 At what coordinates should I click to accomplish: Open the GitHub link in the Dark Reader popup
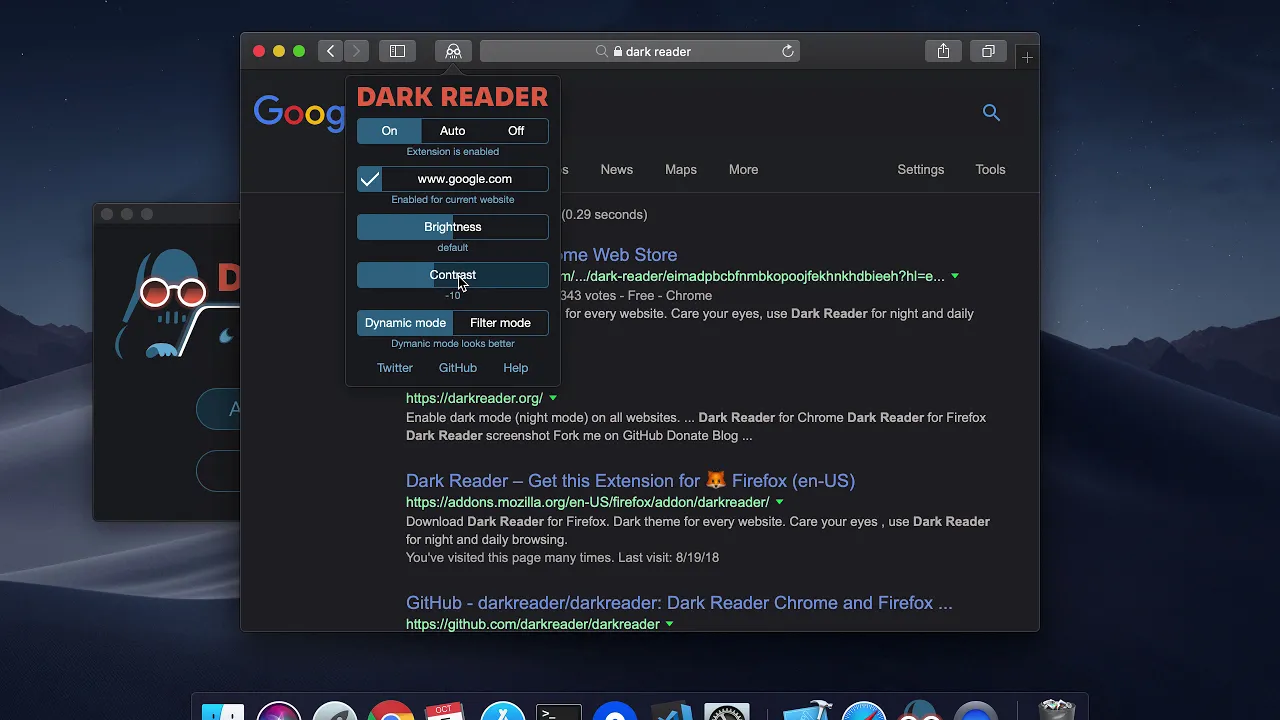(x=458, y=368)
